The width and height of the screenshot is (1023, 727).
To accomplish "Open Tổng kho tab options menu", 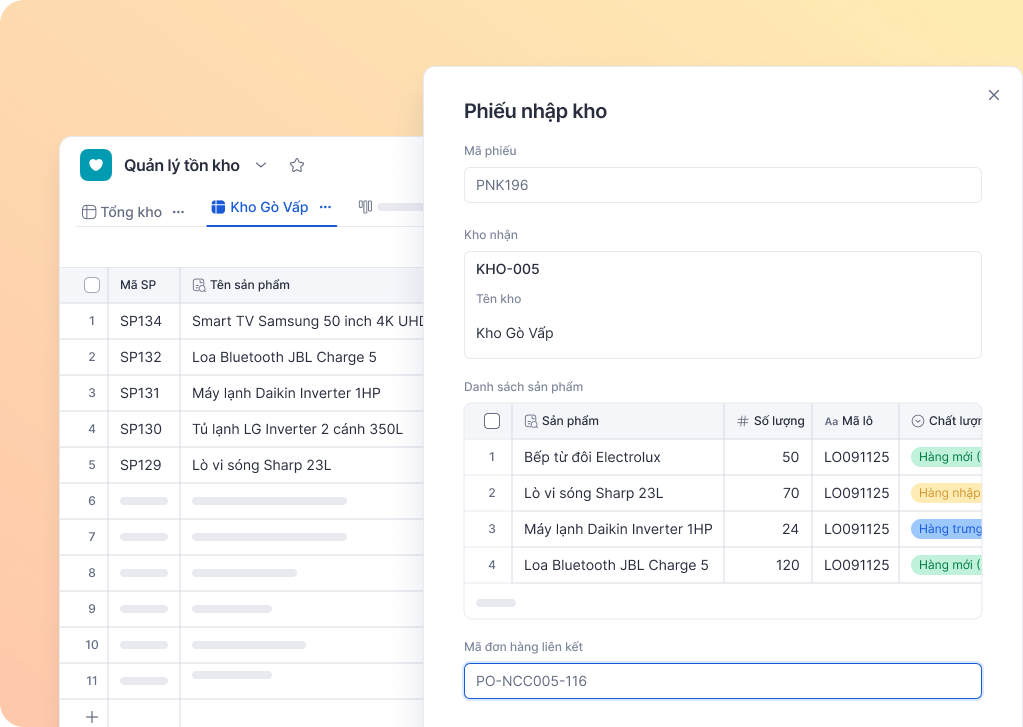I will click(178, 212).
